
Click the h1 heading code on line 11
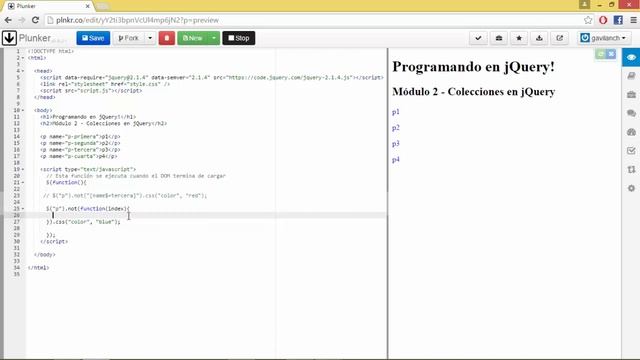click(x=88, y=117)
